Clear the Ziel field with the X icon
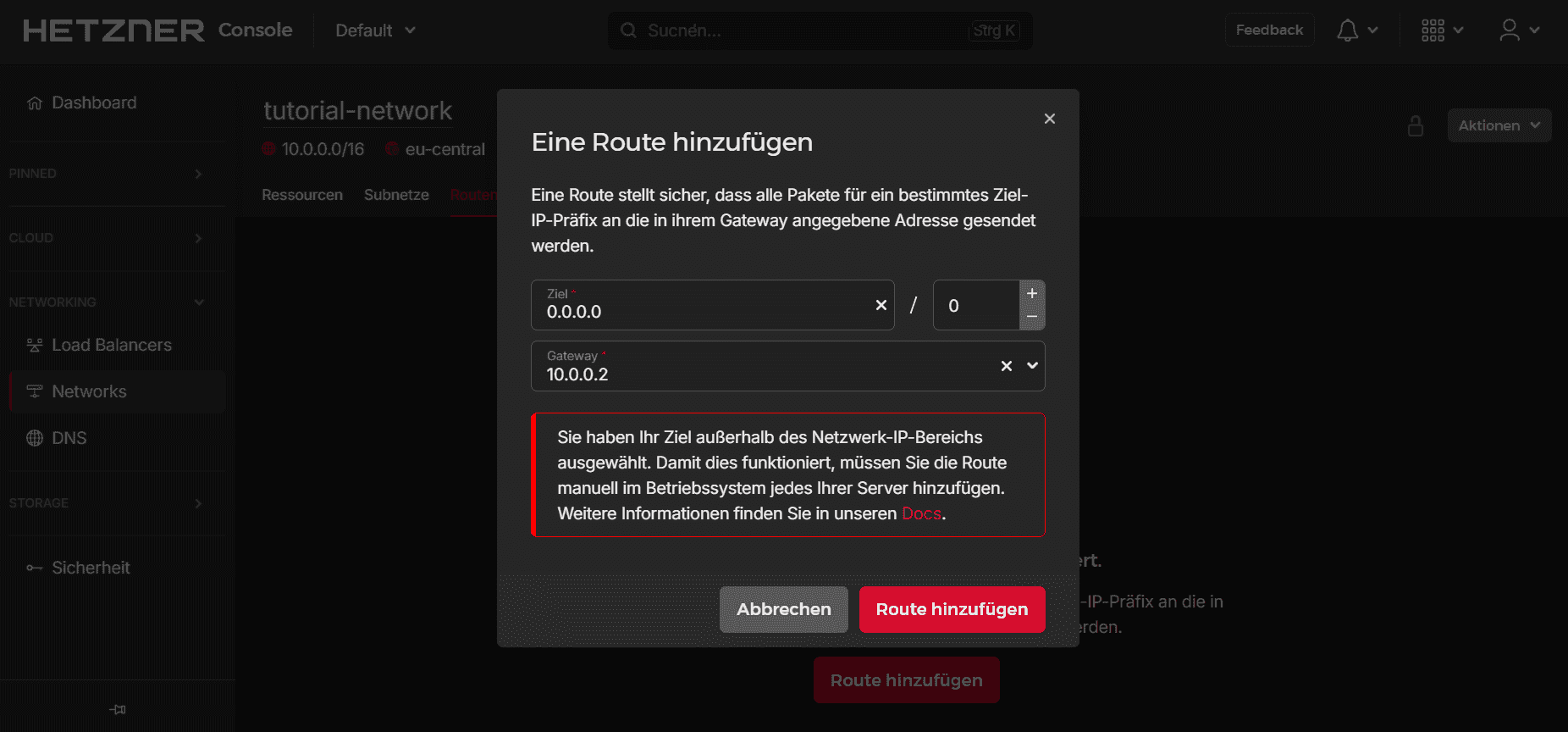 (x=881, y=305)
